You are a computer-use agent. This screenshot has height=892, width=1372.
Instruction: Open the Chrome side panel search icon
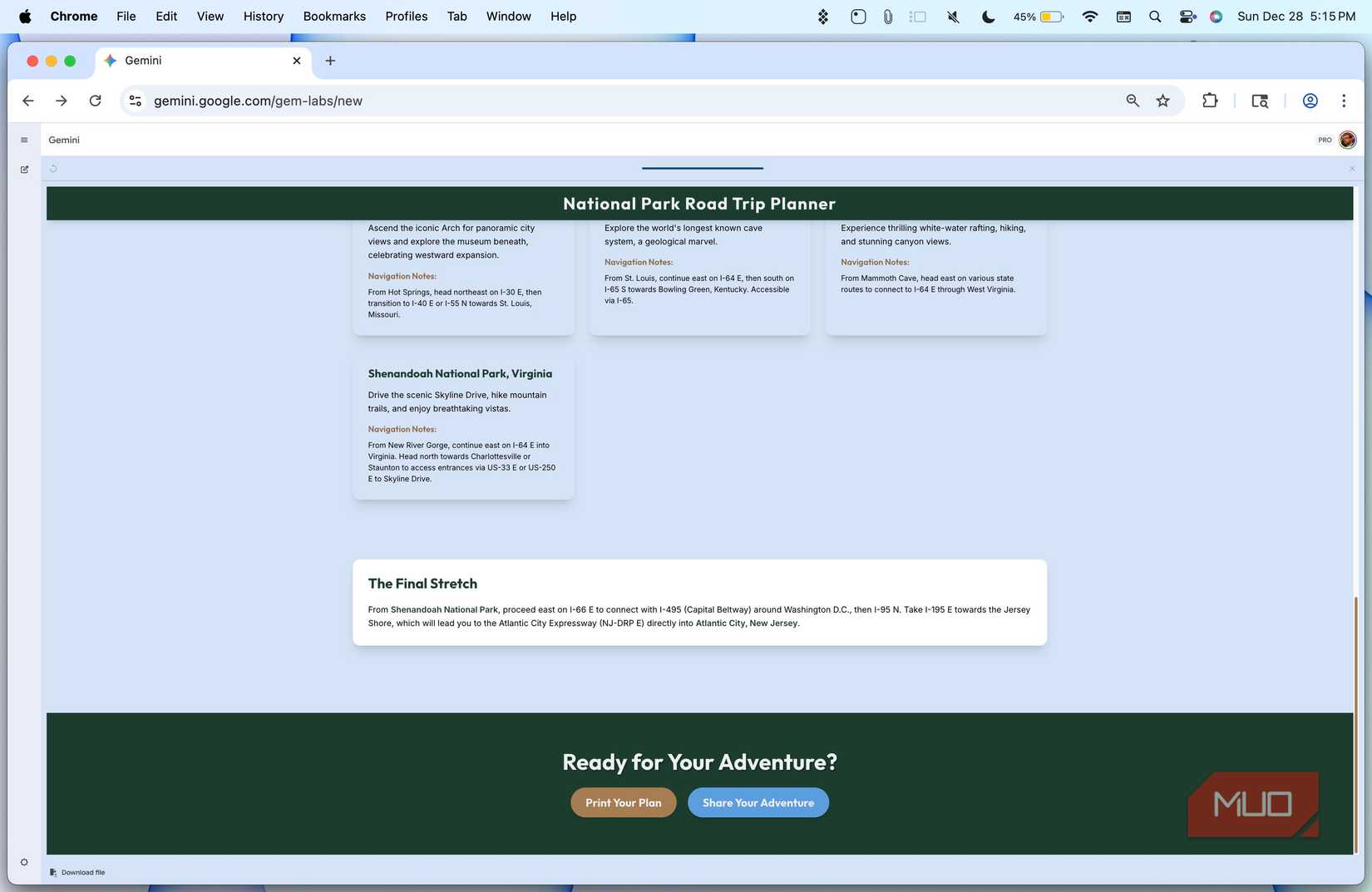[x=1260, y=101]
